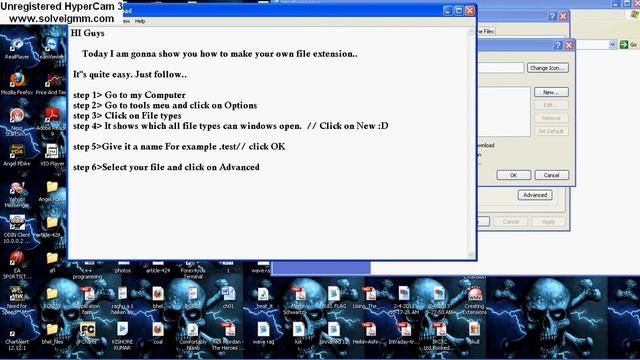Viewport: 640px width, 360px height.
Task: Open the _beat_it audio file icon
Action: pos(263,294)
